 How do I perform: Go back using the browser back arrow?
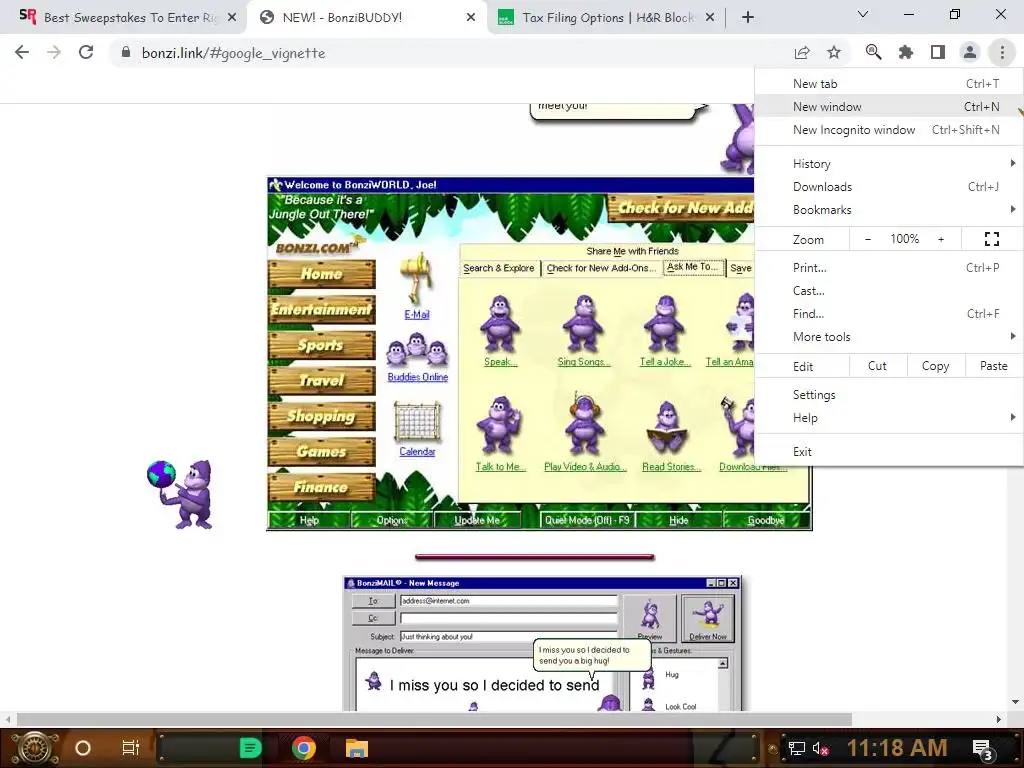[22, 53]
